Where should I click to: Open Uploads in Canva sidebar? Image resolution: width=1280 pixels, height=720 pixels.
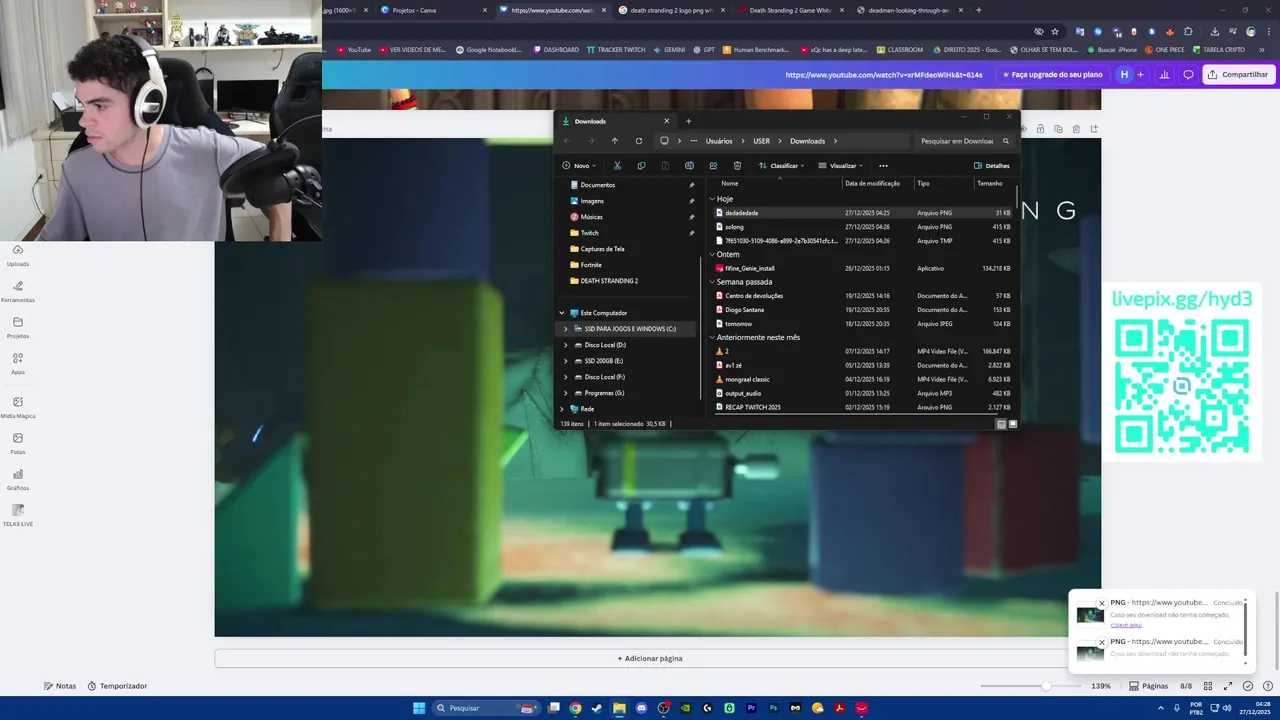coord(18,256)
